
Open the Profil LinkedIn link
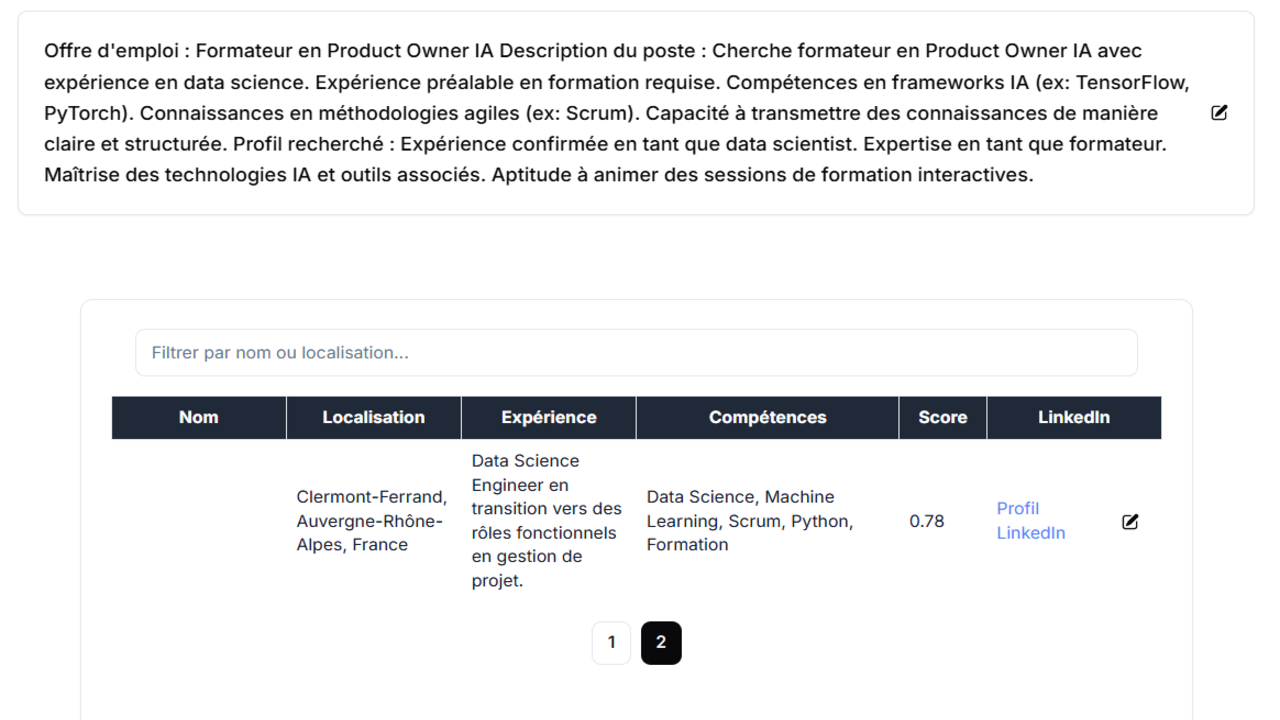tap(1031, 521)
